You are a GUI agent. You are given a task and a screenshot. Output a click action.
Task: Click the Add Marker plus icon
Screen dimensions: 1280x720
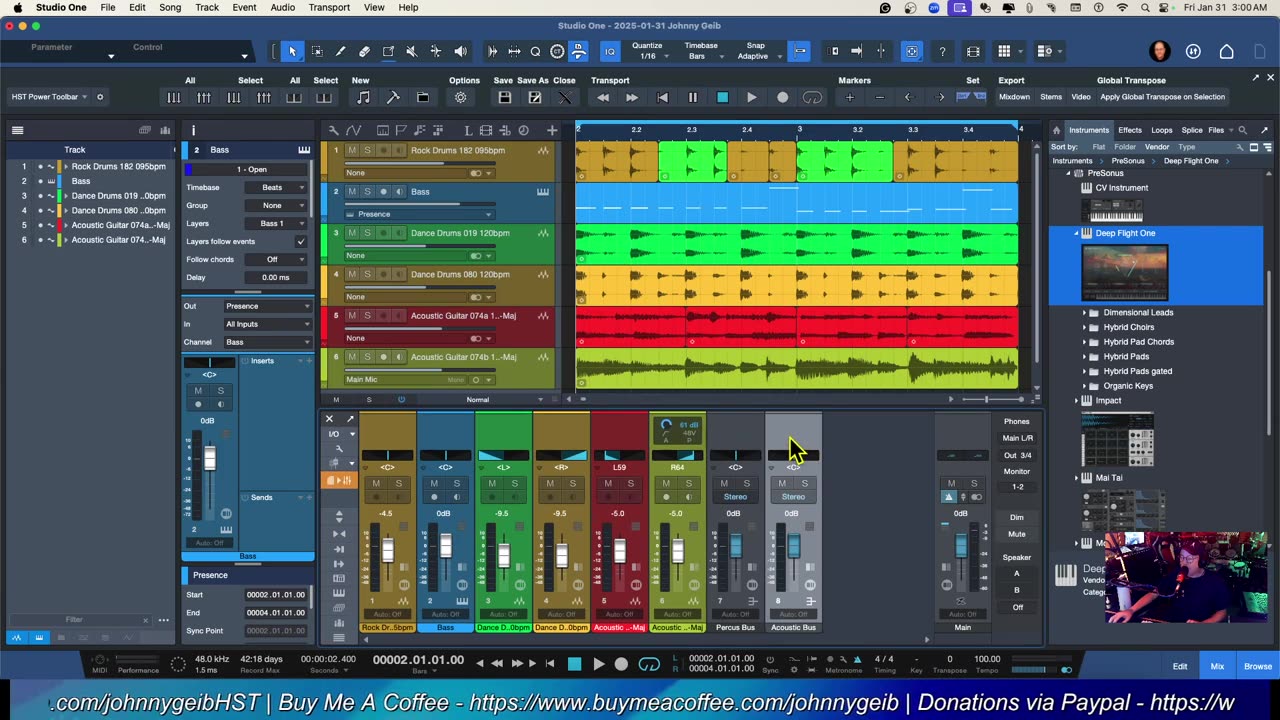pos(849,97)
